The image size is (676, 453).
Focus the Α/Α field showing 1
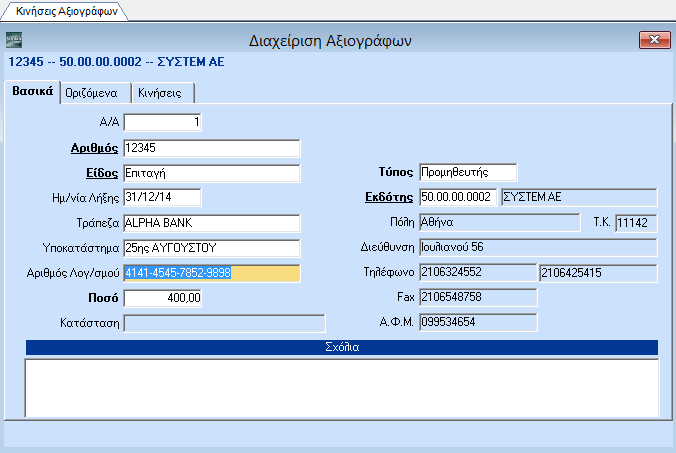click(162, 122)
